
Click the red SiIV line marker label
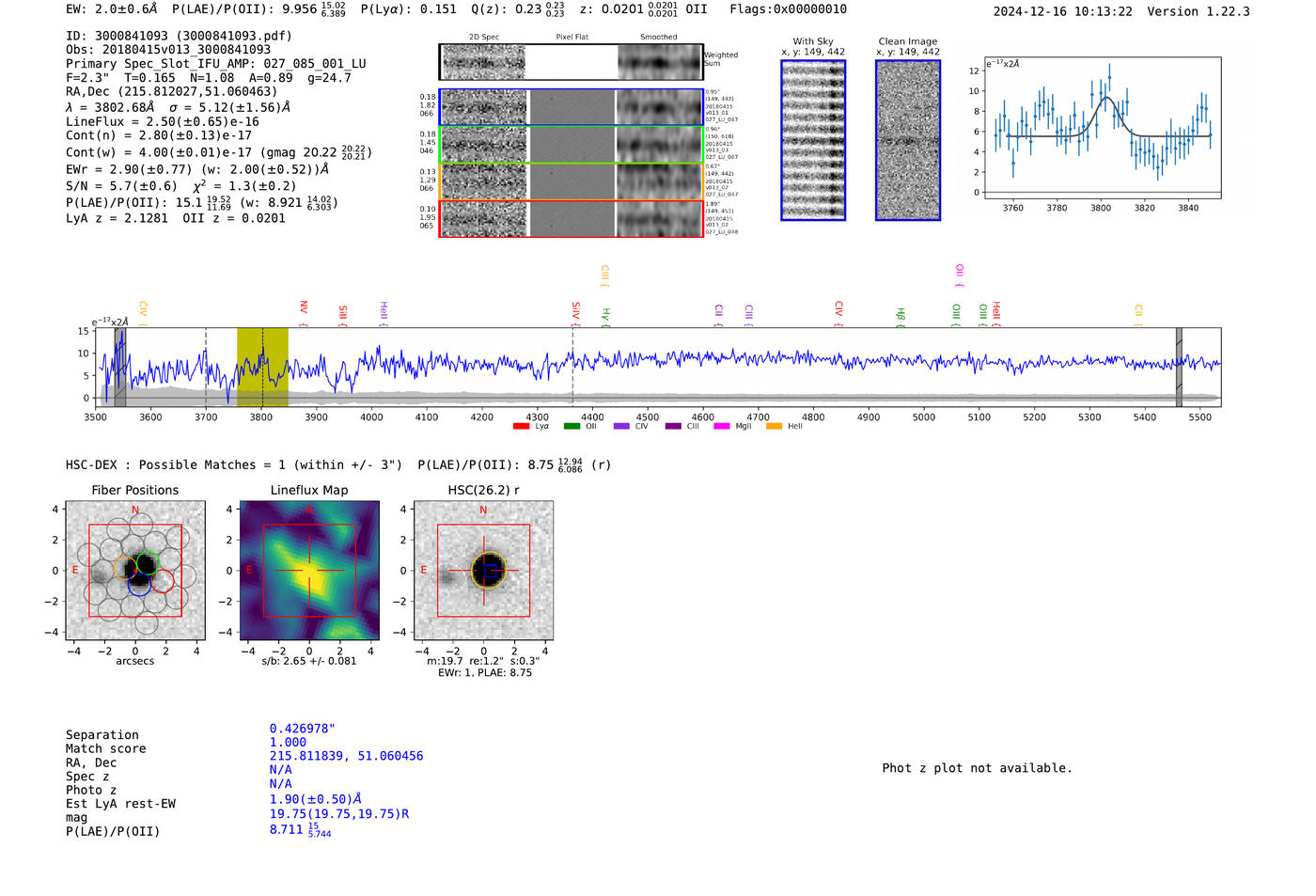575,310
